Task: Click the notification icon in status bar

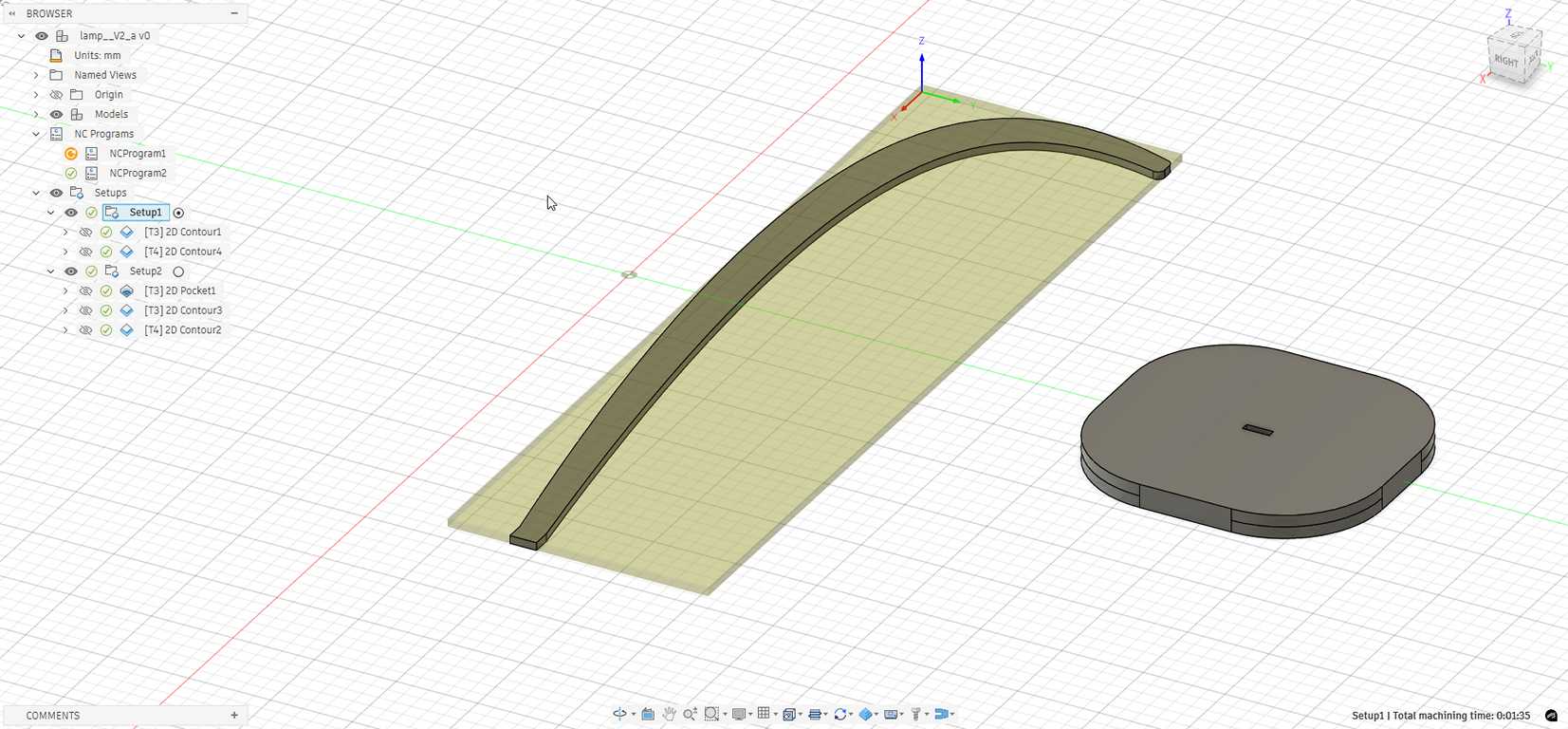Action: coord(1551,716)
